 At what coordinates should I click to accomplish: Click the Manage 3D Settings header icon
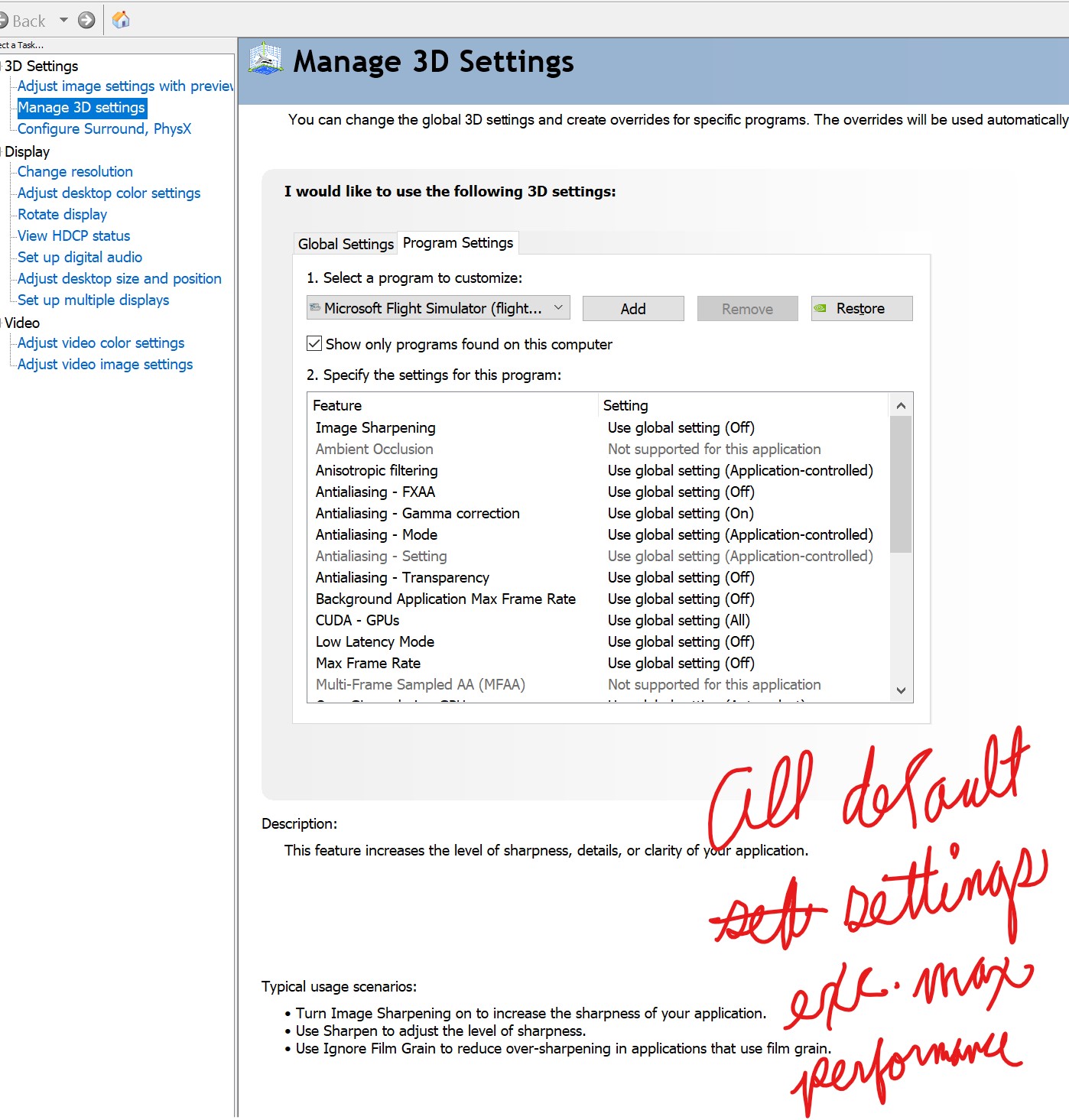coord(265,60)
